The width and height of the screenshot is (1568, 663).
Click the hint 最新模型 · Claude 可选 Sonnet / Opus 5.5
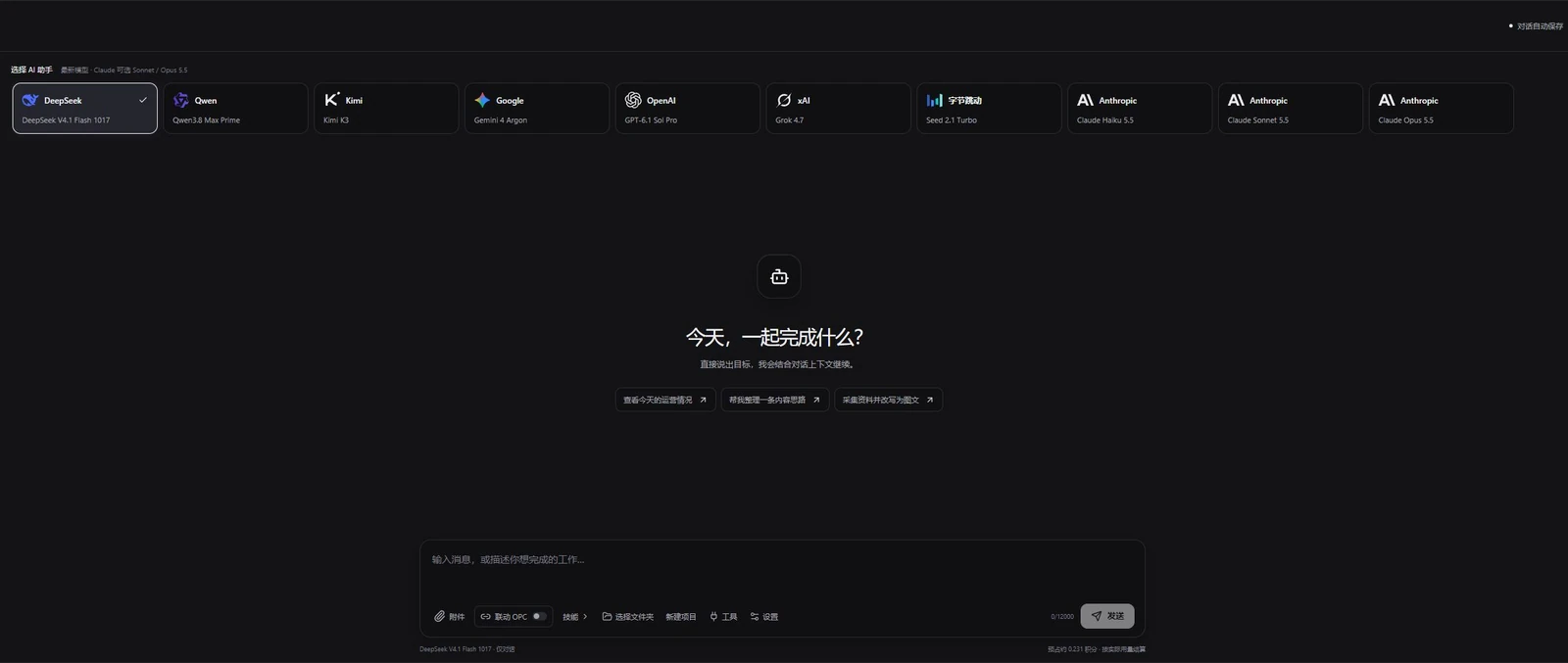click(x=123, y=71)
